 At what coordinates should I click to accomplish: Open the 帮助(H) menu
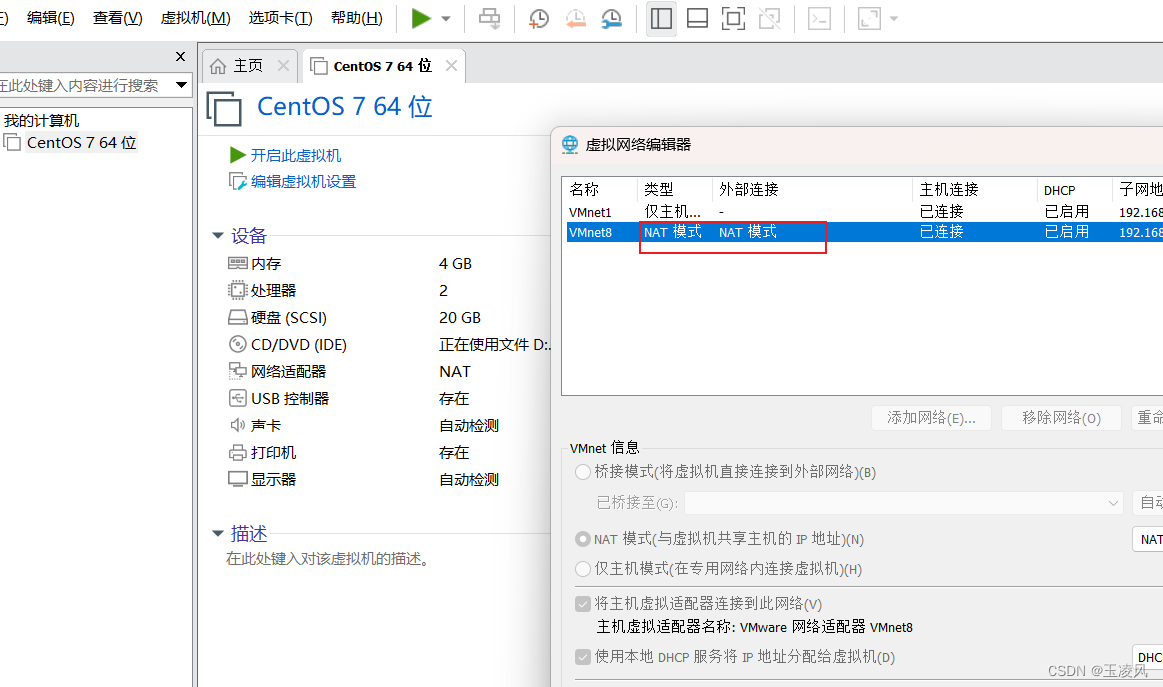pos(357,18)
